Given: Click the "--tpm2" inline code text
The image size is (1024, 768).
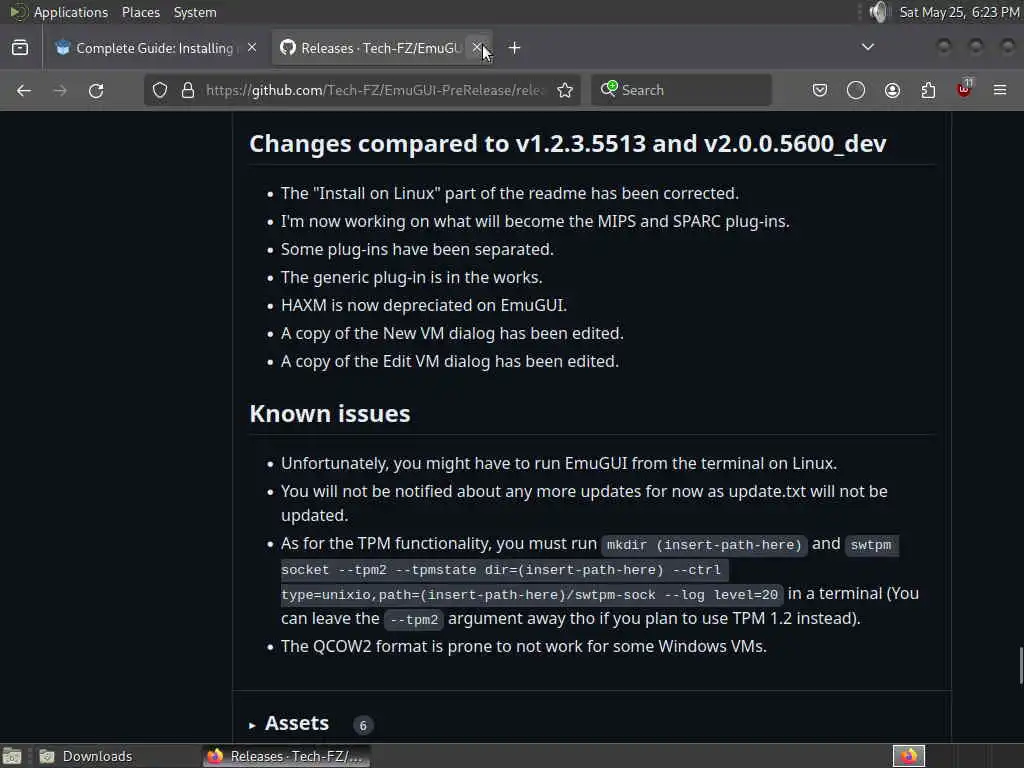Looking at the screenshot, I should [414, 619].
